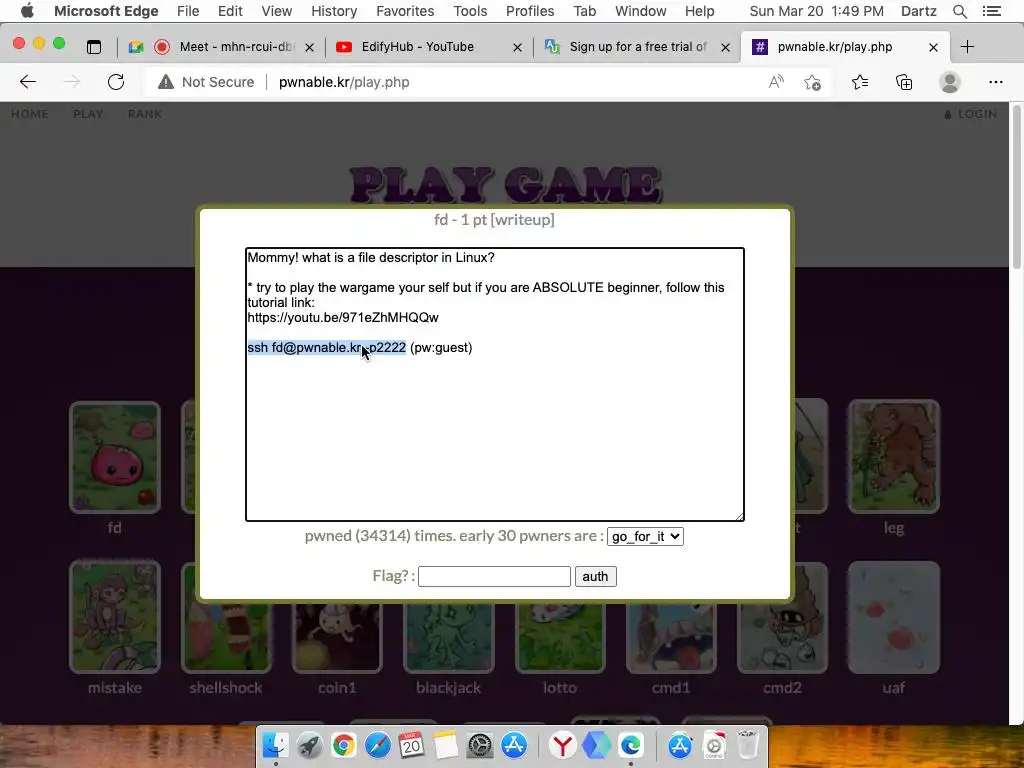Reload the page with the refresh icon
This screenshot has width=1024, height=768.
pos(116,82)
